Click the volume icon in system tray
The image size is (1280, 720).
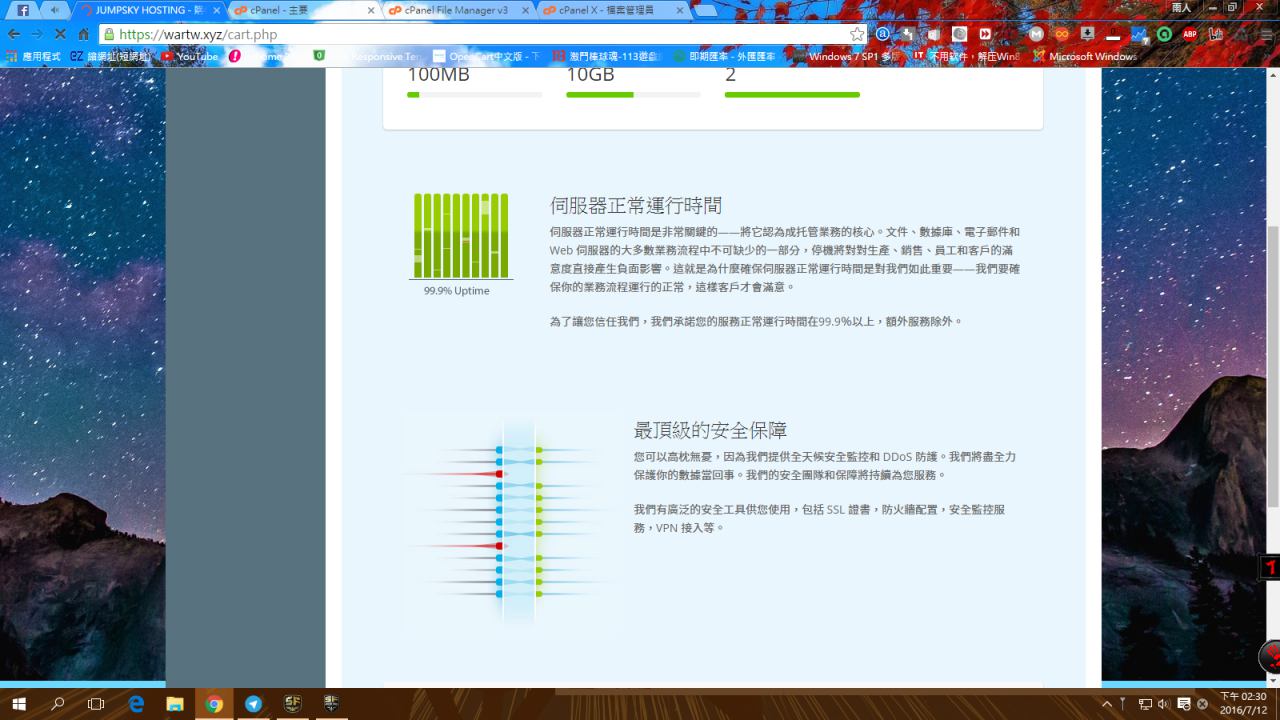coord(1164,704)
